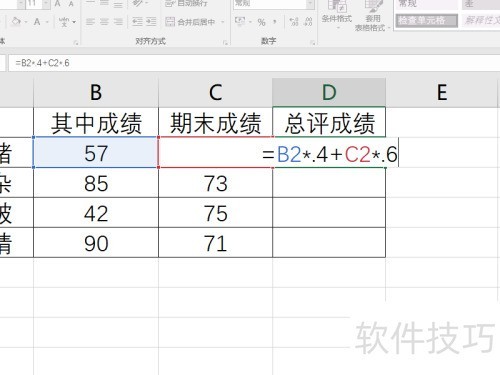Increase indent in the cell

(151, 22)
